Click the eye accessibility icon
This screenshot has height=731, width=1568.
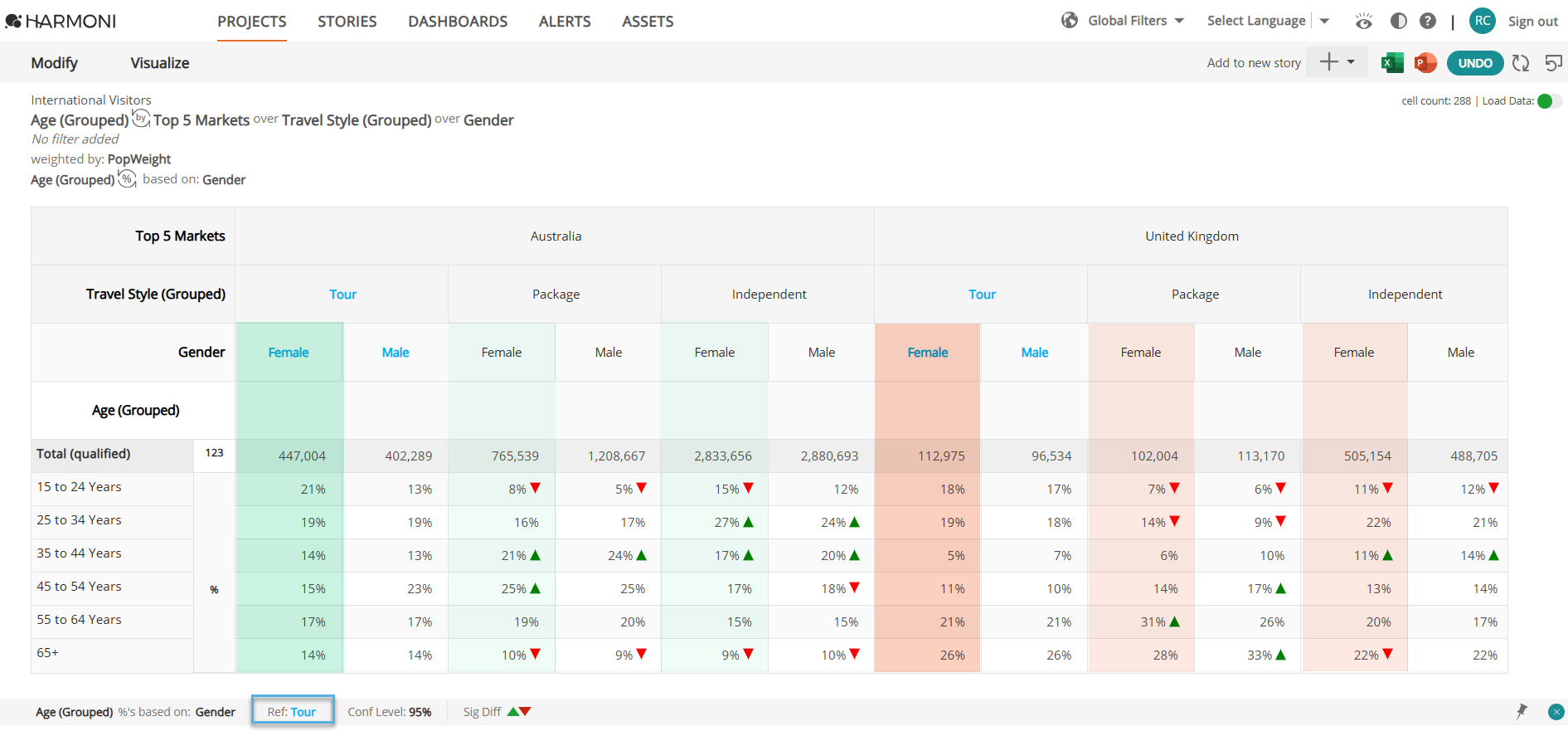click(x=1364, y=21)
